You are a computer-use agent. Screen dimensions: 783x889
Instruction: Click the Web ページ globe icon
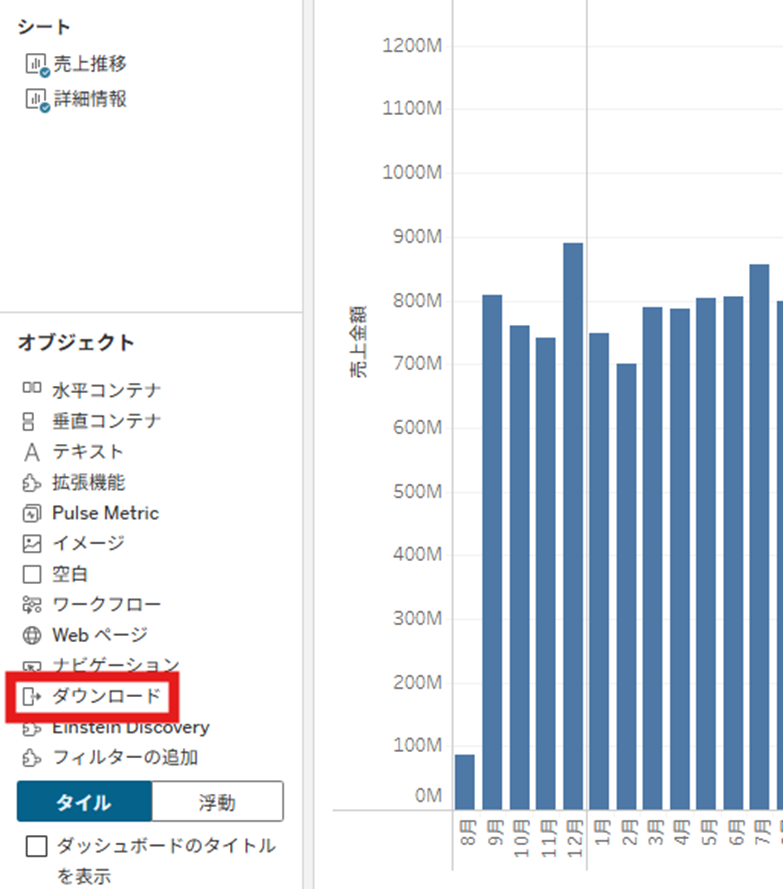pyautogui.click(x=32, y=636)
